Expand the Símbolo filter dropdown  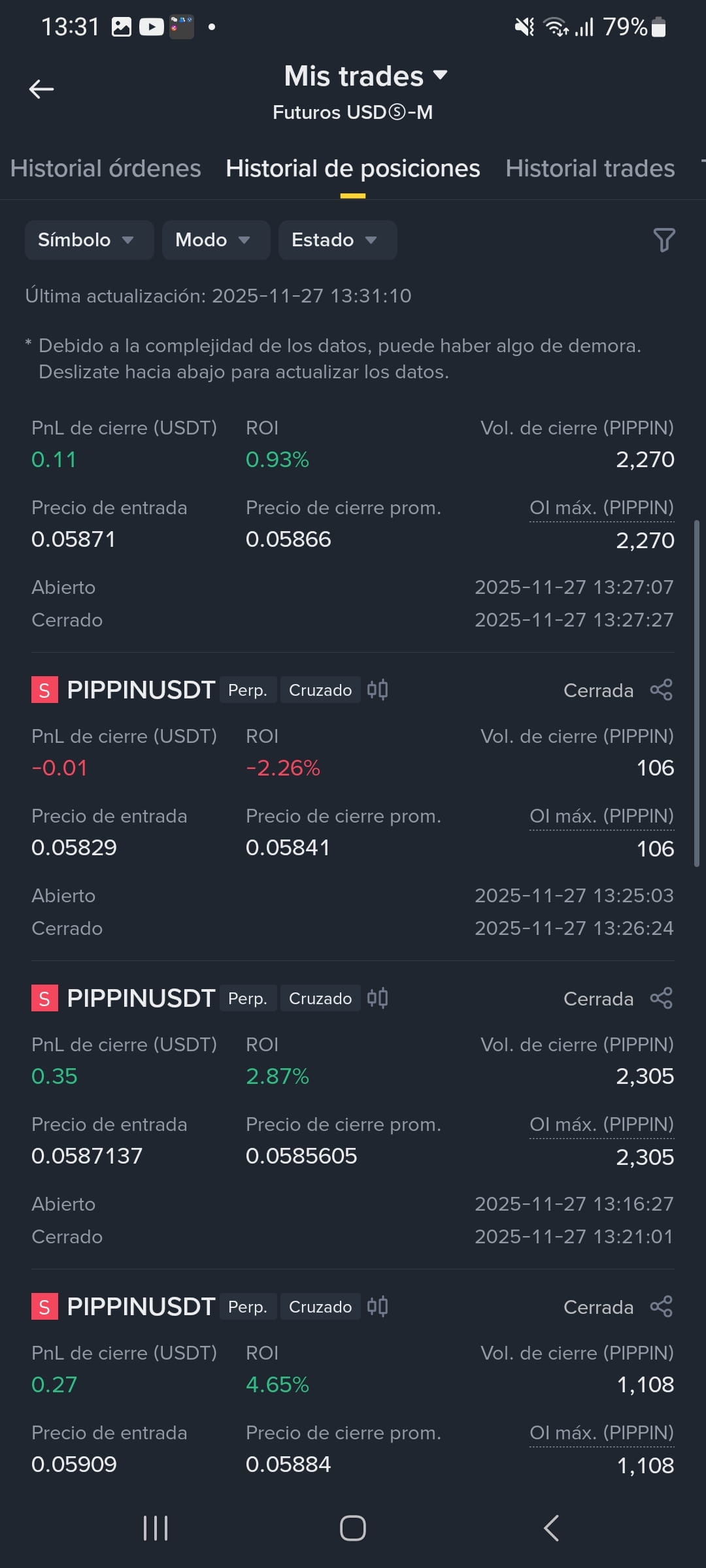pyautogui.click(x=90, y=240)
